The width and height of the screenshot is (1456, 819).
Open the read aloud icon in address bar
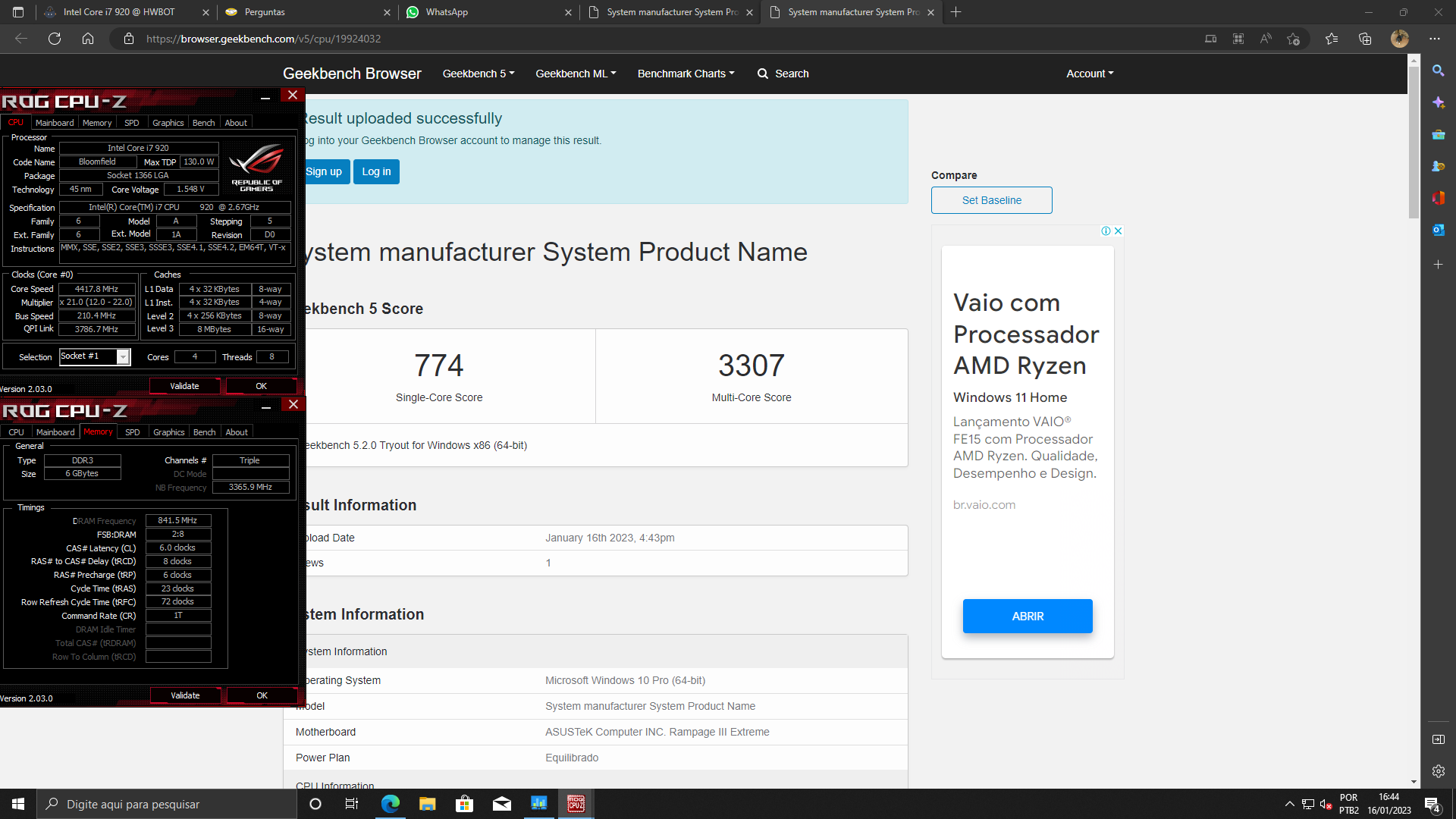click(x=1266, y=39)
